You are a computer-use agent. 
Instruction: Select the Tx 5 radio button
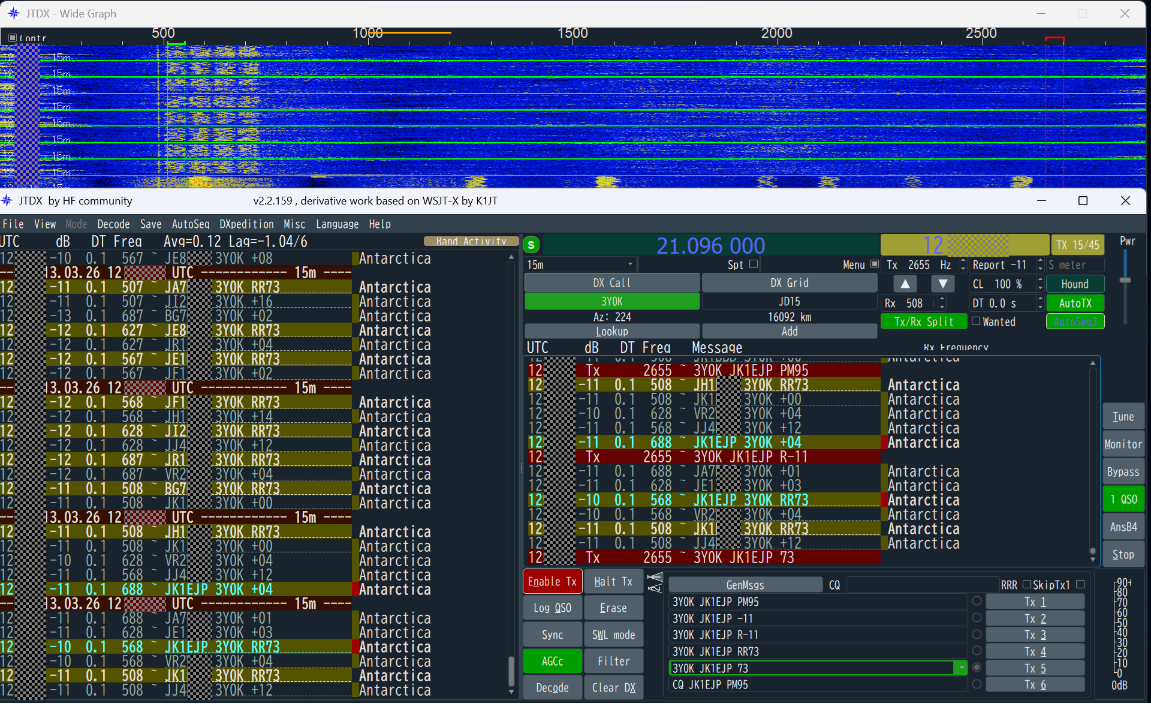click(976, 668)
